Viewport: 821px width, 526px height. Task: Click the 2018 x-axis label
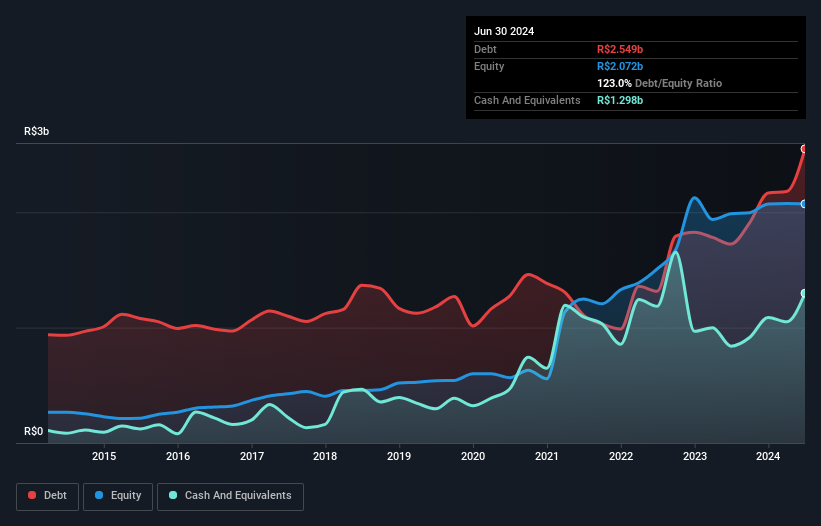tap(325, 456)
